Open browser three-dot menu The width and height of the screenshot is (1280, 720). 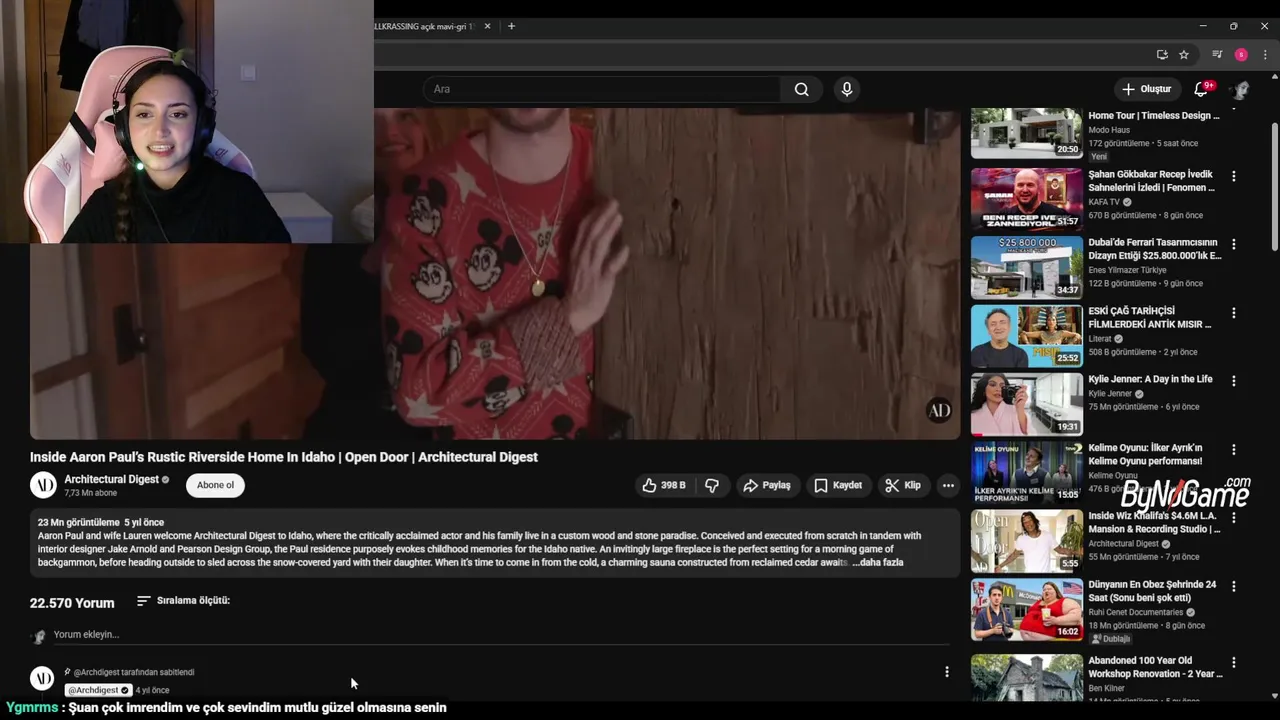click(1265, 54)
